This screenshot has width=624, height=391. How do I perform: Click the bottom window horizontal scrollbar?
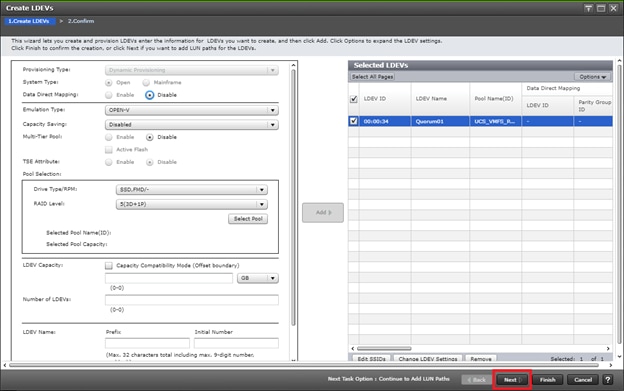tap(304, 365)
